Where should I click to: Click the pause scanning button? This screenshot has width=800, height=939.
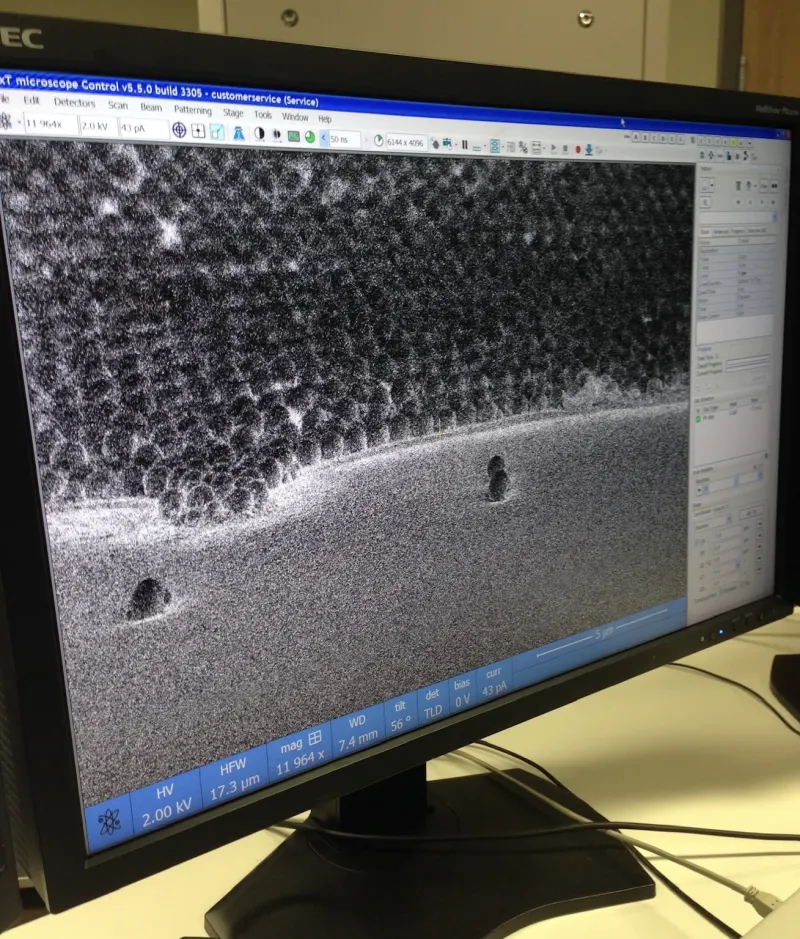click(465, 145)
